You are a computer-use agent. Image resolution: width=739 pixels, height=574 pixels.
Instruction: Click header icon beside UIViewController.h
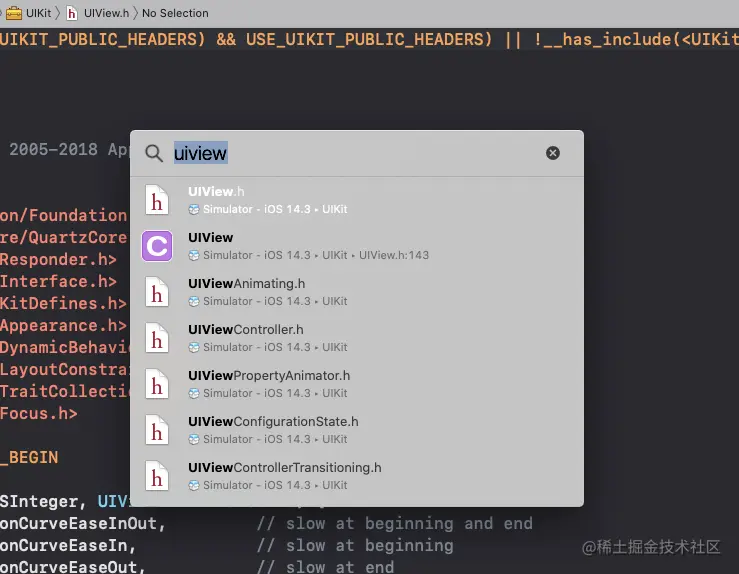coord(156,338)
